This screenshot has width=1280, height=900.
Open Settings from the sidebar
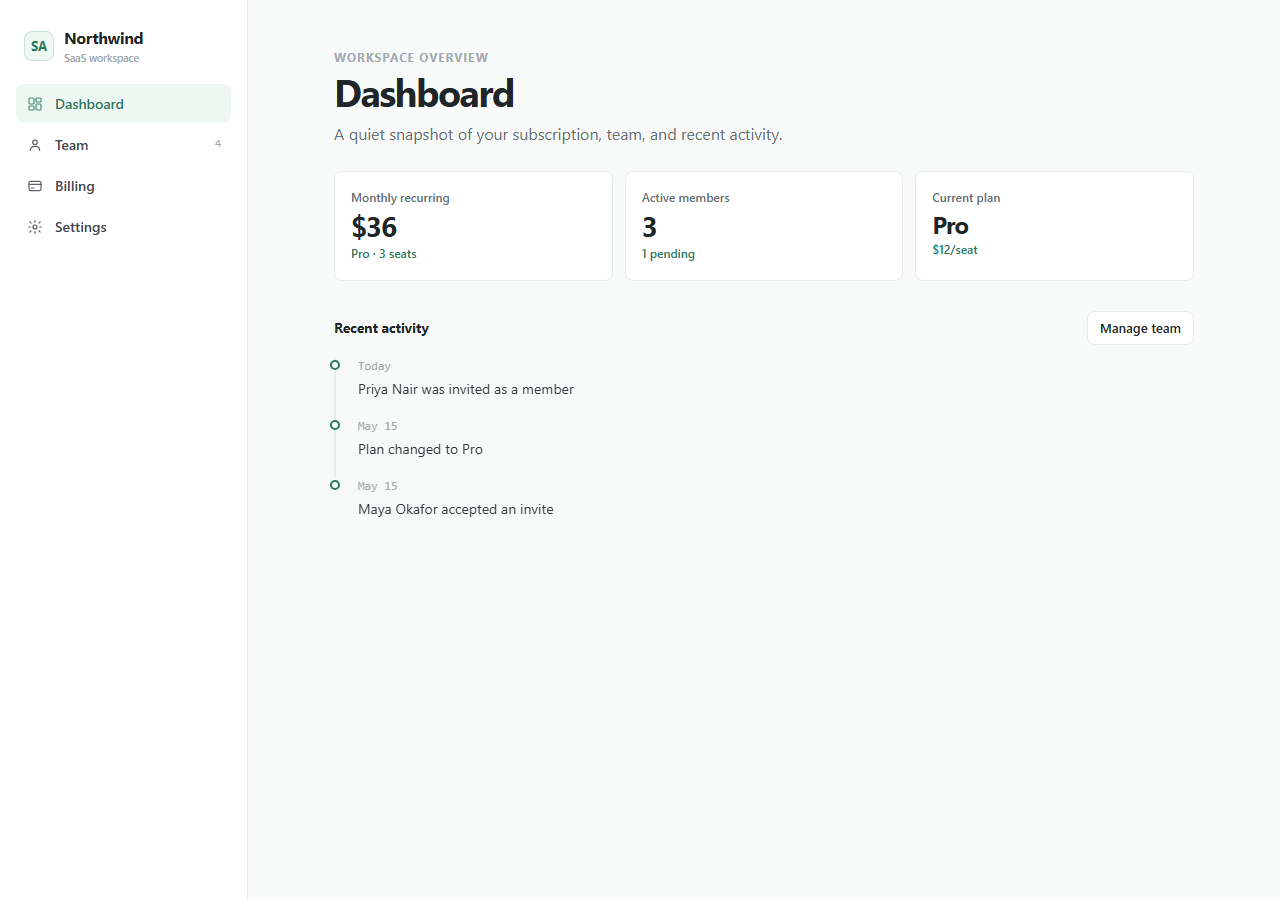point(123,227)
